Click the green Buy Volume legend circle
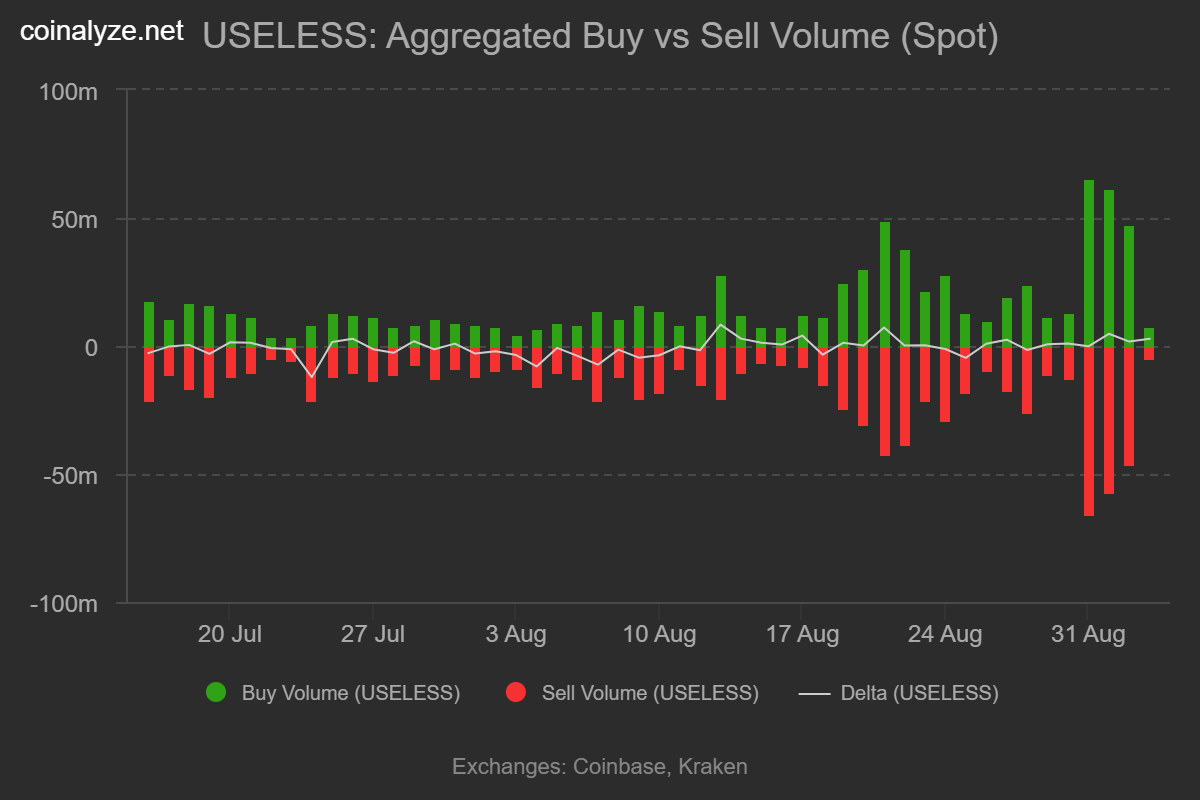Screen dimensions: 1200x800 click(x=215, y=692)
